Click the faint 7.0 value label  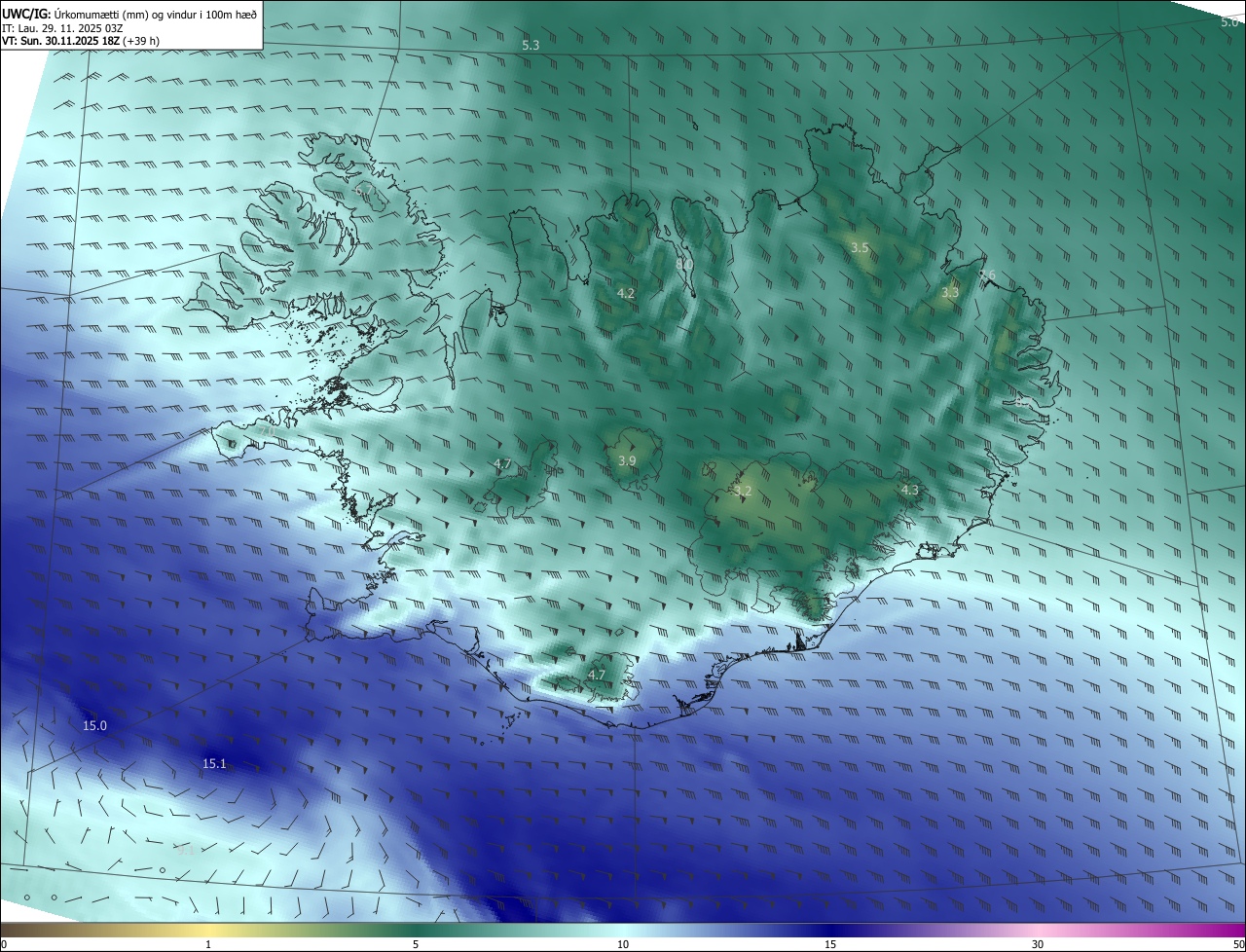point(267,430)
